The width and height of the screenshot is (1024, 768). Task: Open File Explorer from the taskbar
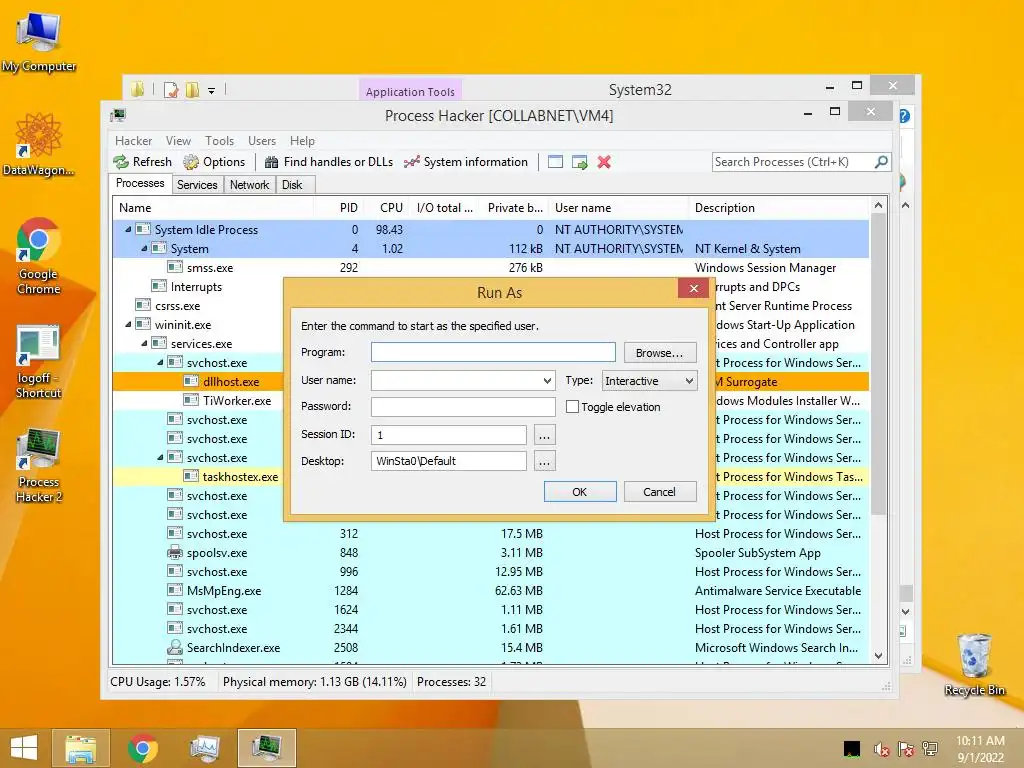pos(80,748)
